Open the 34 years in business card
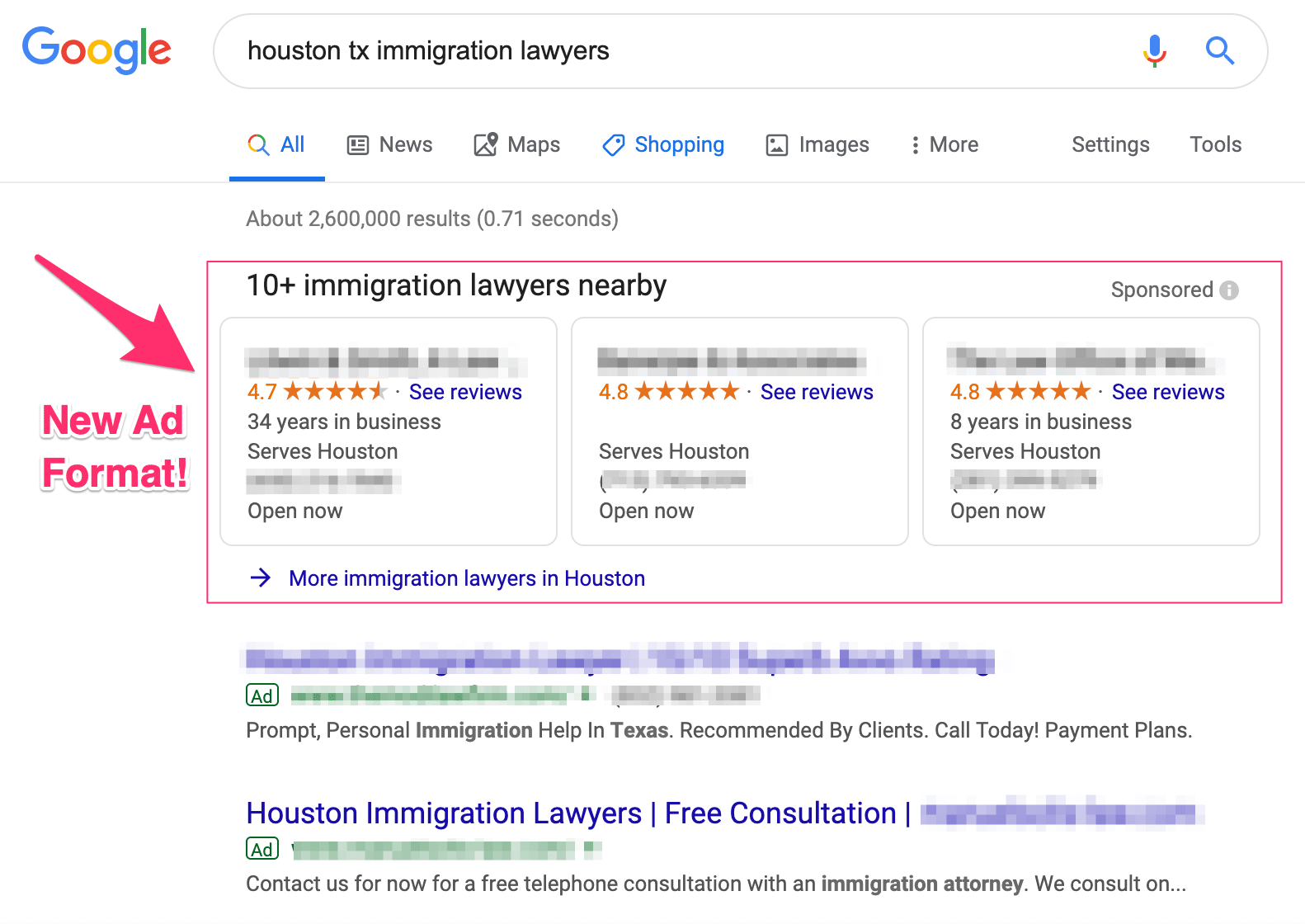Image resolution: width=1305 pixels, height=924 pixels. [389, 431]
